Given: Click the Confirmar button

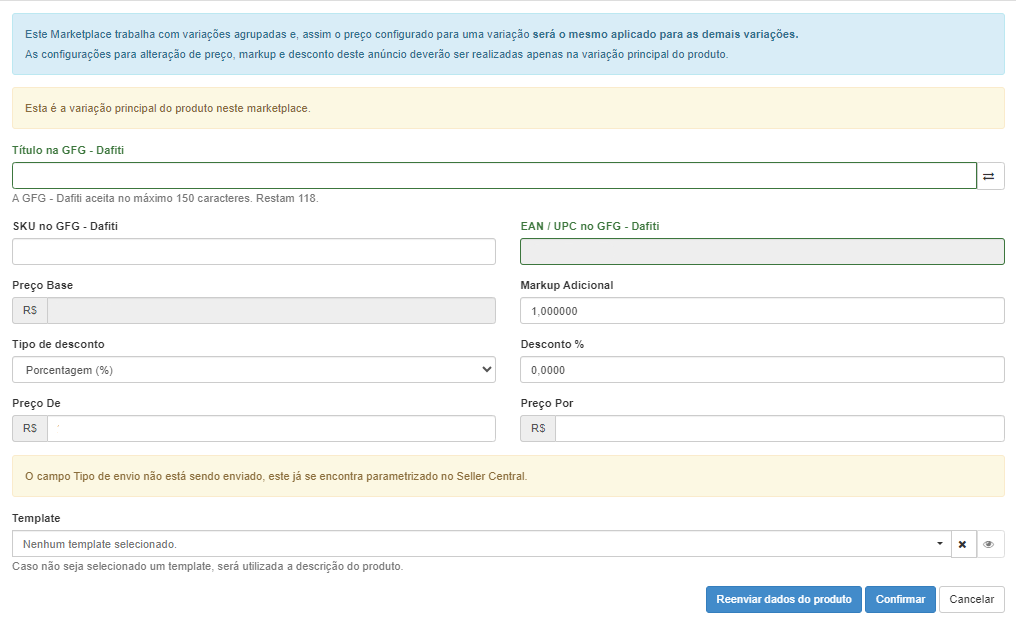Looking at the screenshot, I should [900, 599].
